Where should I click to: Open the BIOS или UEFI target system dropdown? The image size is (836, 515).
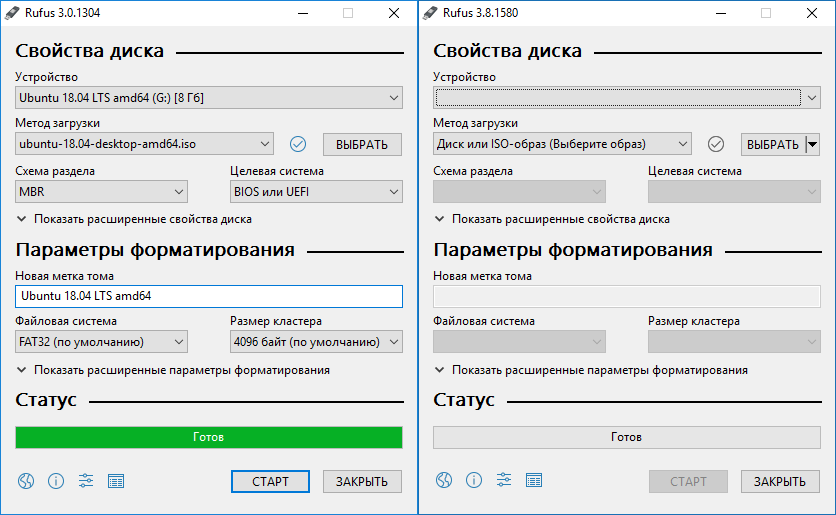point(316,191)
